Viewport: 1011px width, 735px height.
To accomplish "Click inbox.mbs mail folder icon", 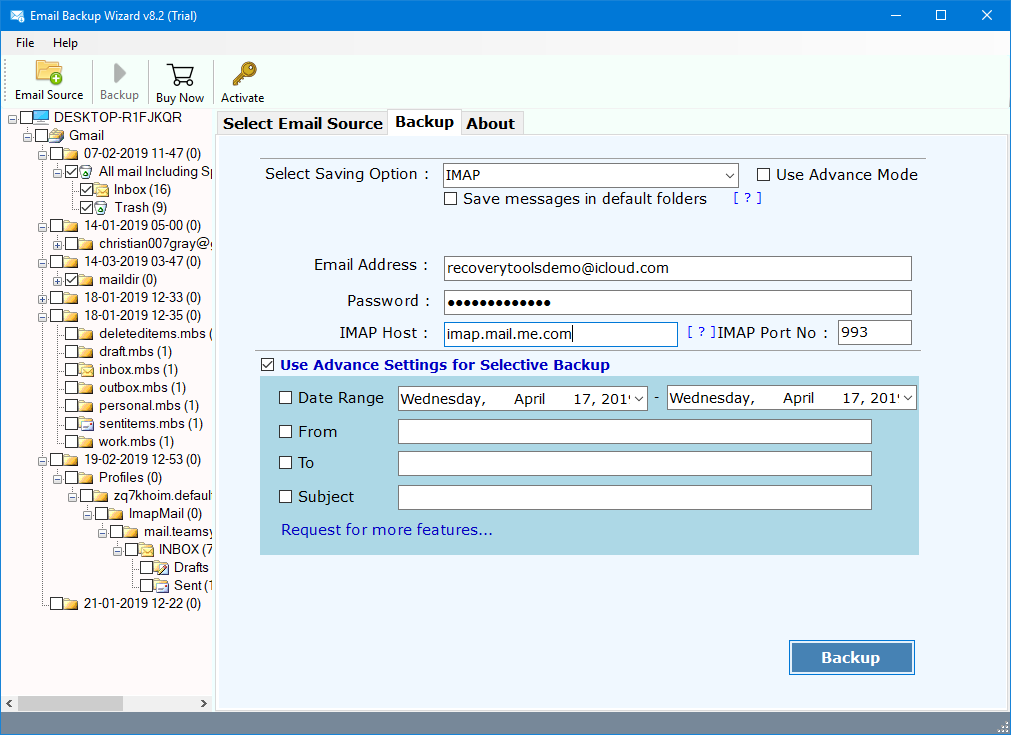I will (x=86, y=369).
